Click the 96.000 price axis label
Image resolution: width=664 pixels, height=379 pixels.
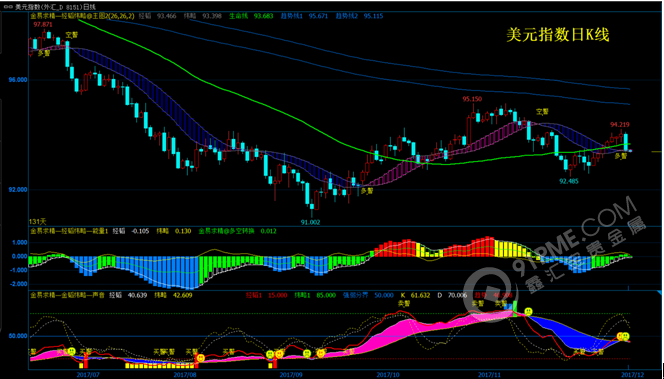click(x=18, y=80)
